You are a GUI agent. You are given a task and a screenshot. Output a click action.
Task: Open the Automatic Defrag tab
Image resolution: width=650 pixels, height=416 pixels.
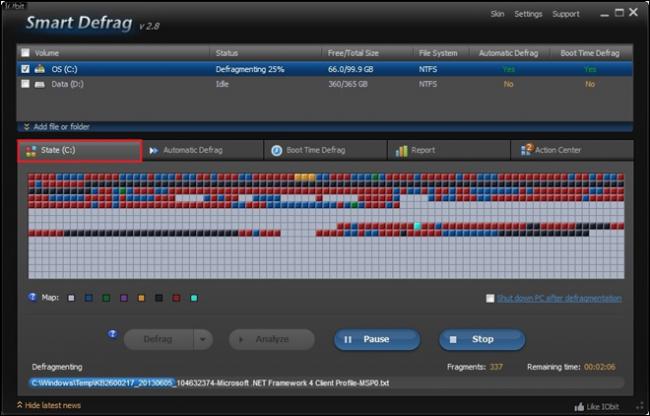click(202, 150)
